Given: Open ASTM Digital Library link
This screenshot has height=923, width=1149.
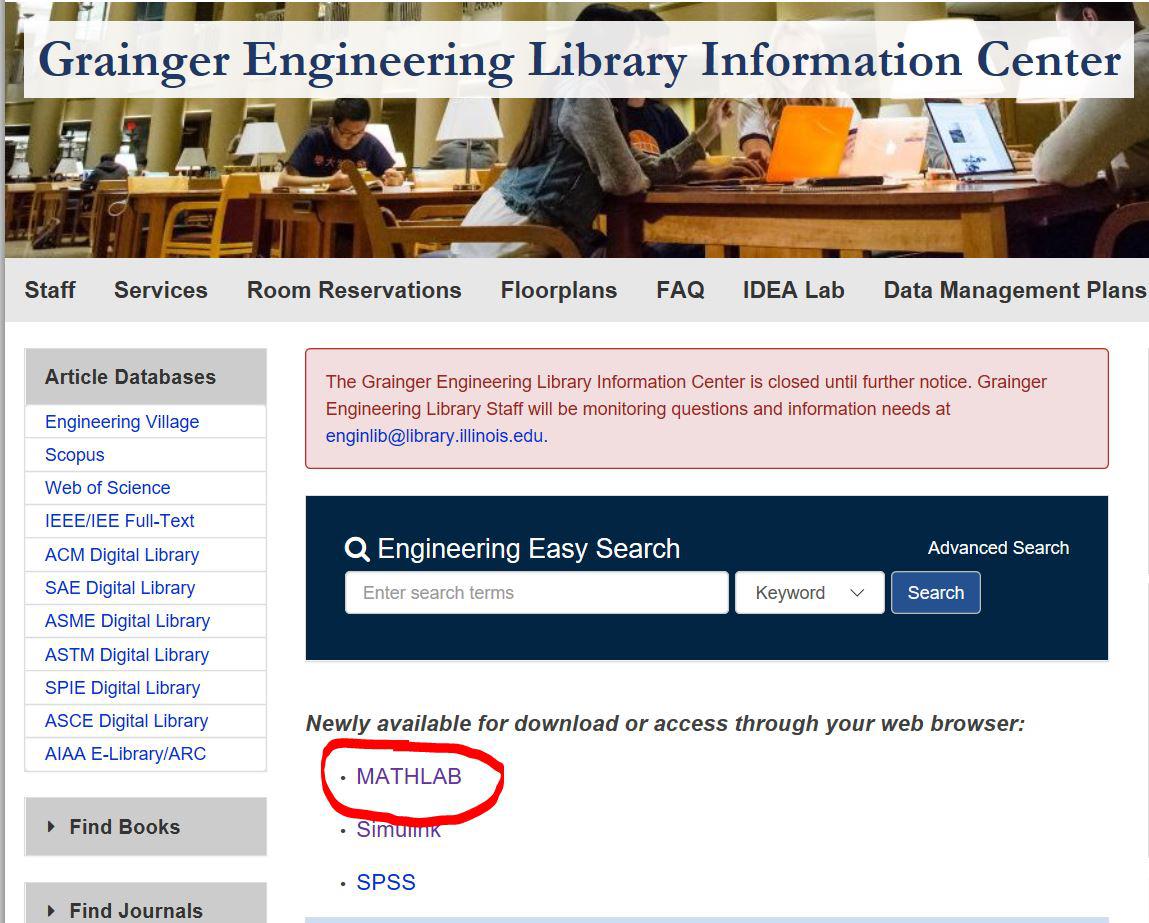Looking at the screenshot, I should (x=127, y=654).
